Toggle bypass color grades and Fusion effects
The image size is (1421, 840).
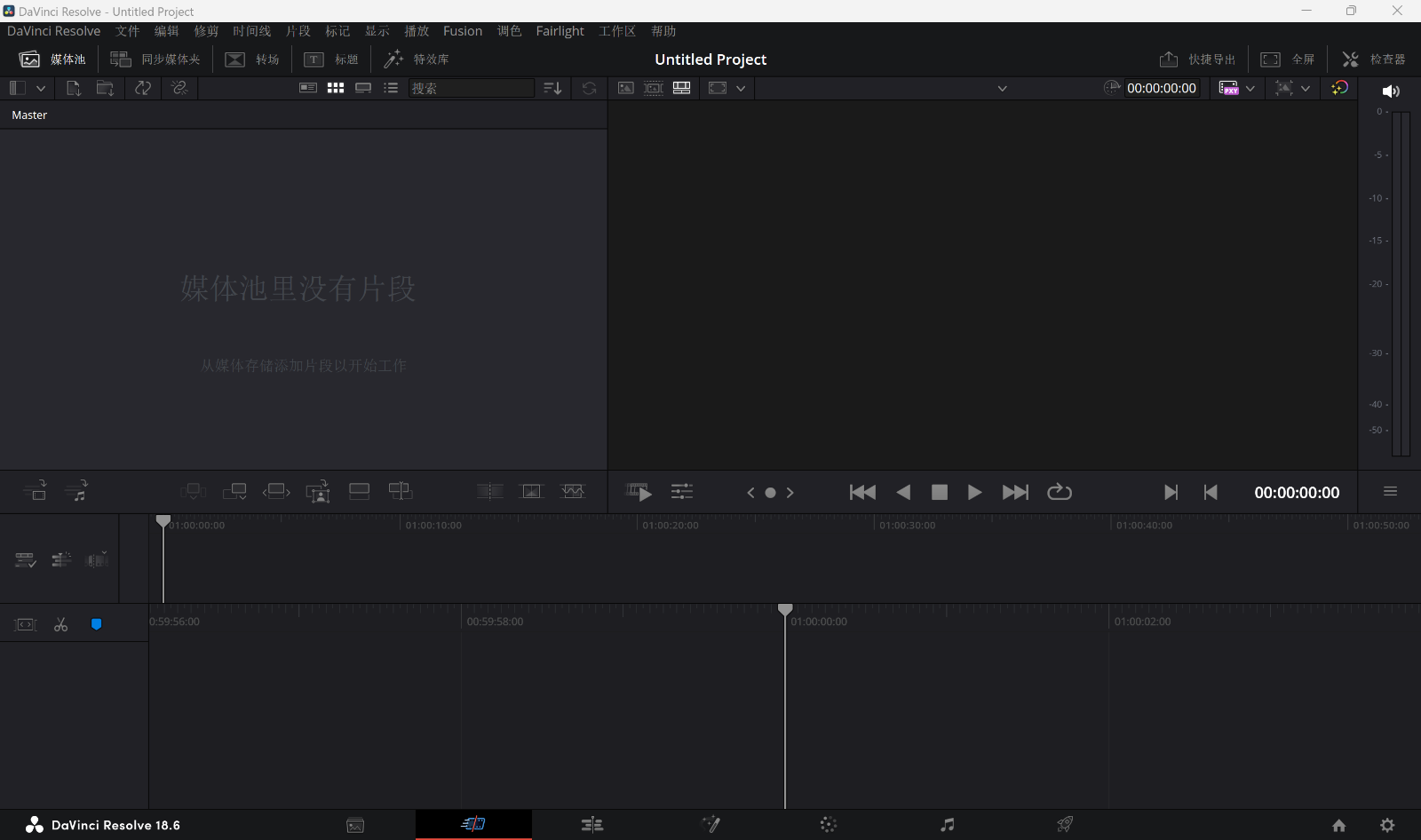1340,88
